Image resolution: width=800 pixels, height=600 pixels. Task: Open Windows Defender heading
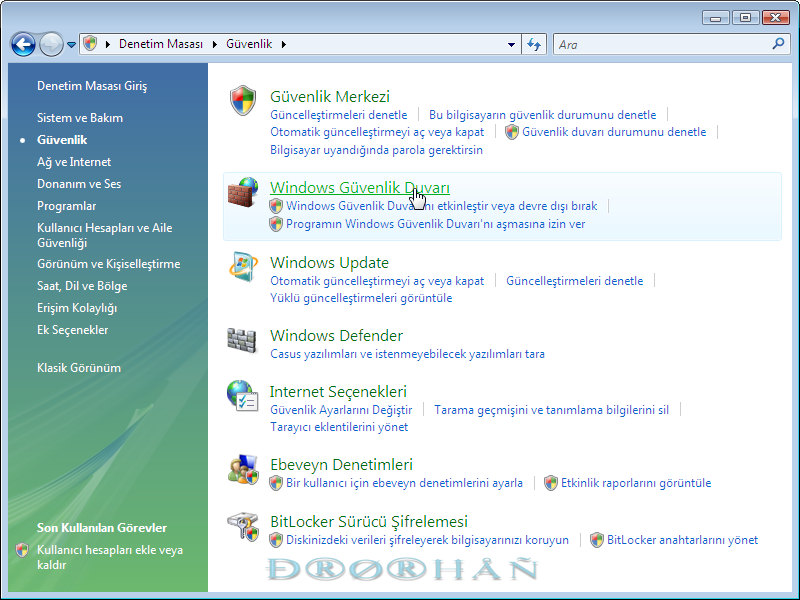pos(336,336)
